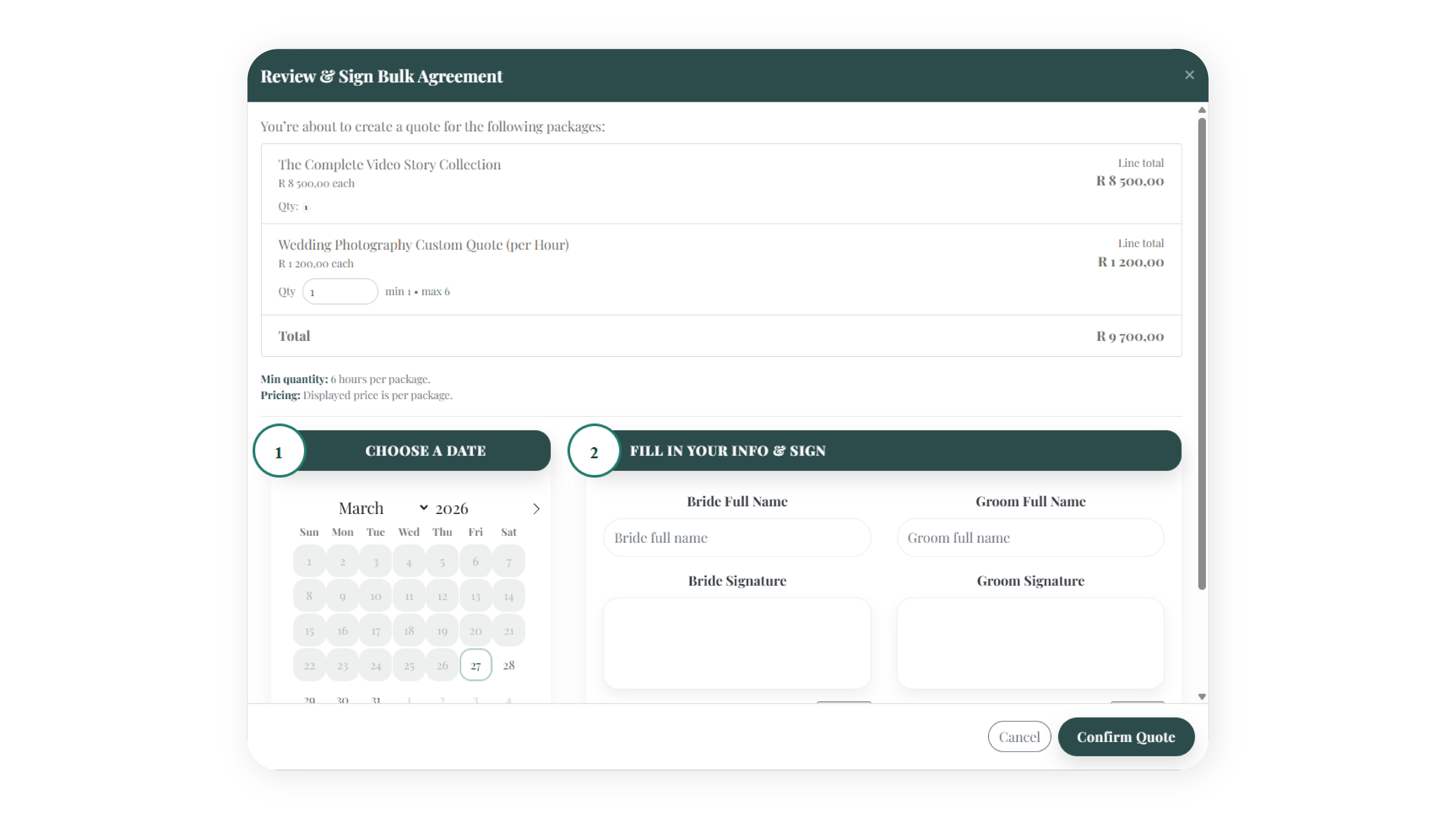Viewport: 1456px width, 819px height.
Task: Close the Review & Sign Bulk Agreement dialog
Action: coord(1189,75)
